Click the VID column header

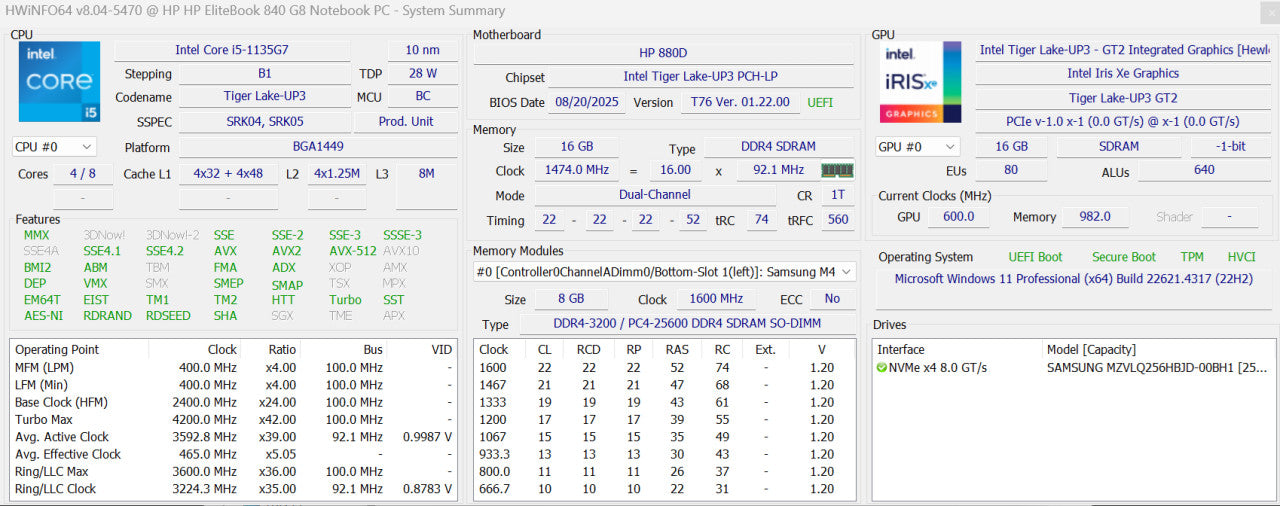[x=441, y=350]
